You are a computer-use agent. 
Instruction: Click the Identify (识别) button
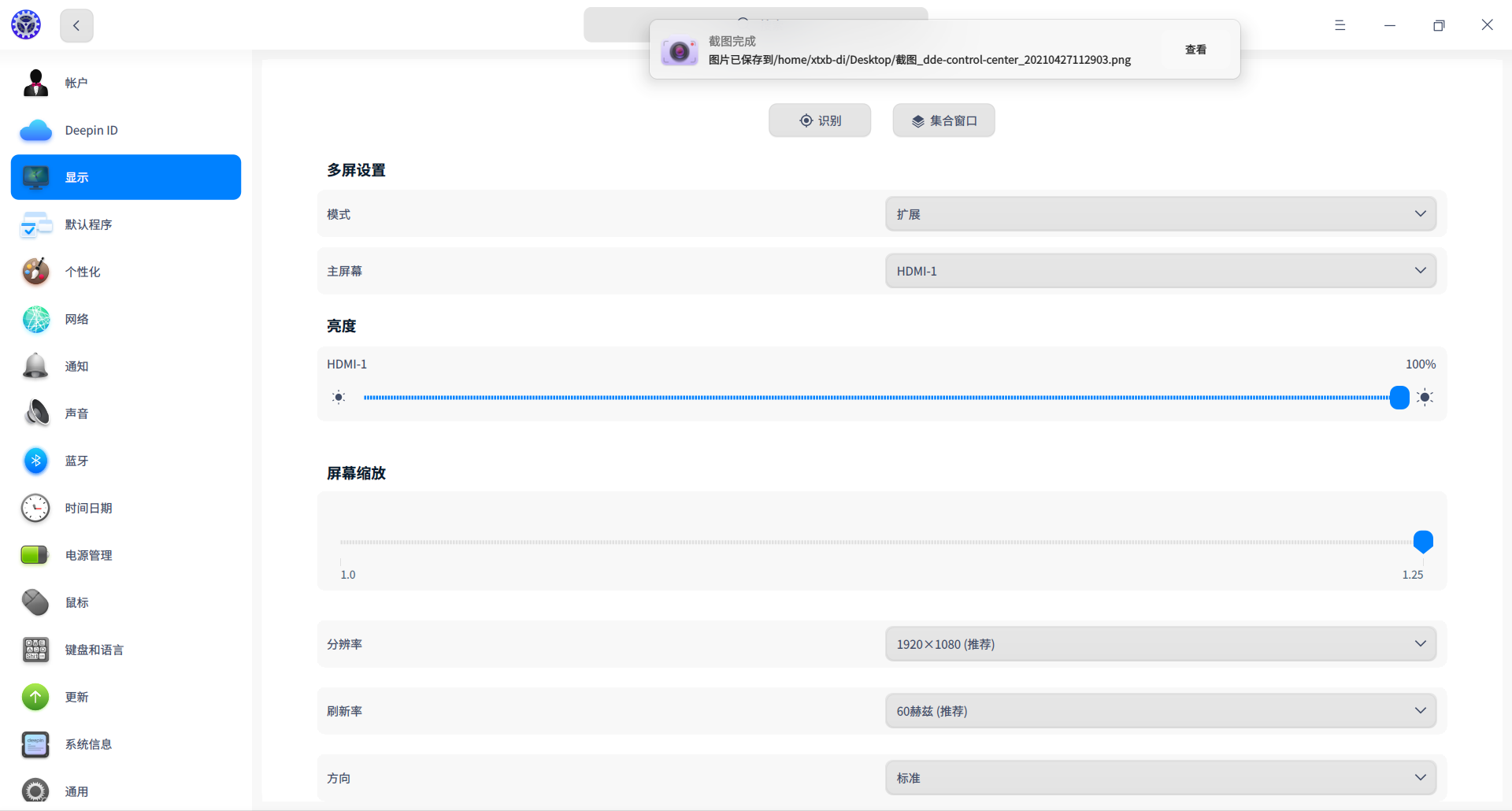(820, 120)
